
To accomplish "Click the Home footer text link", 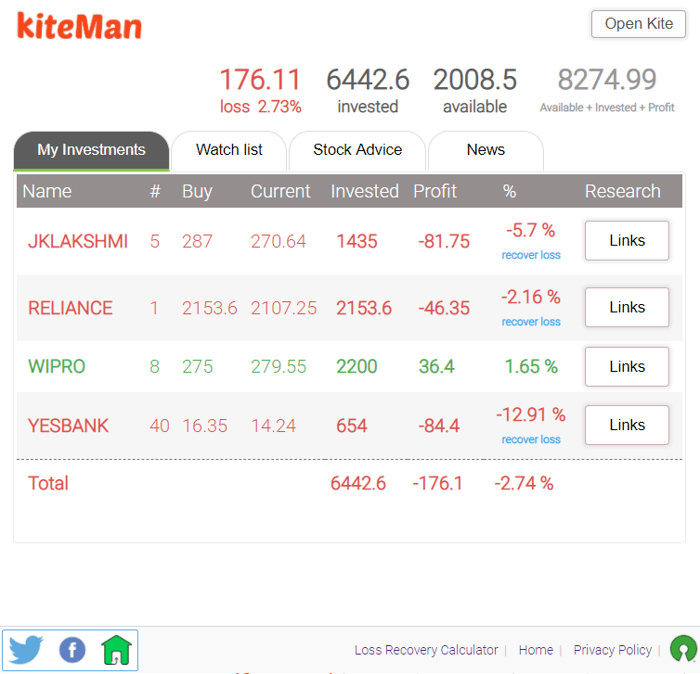I will coord(536,650).
